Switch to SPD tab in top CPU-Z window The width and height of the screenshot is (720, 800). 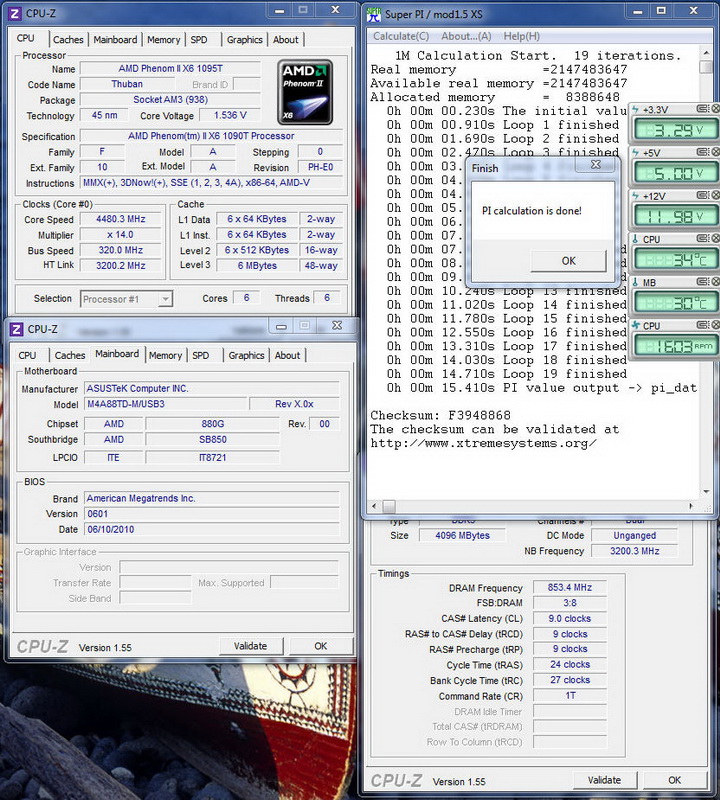(x=199, y=40)
